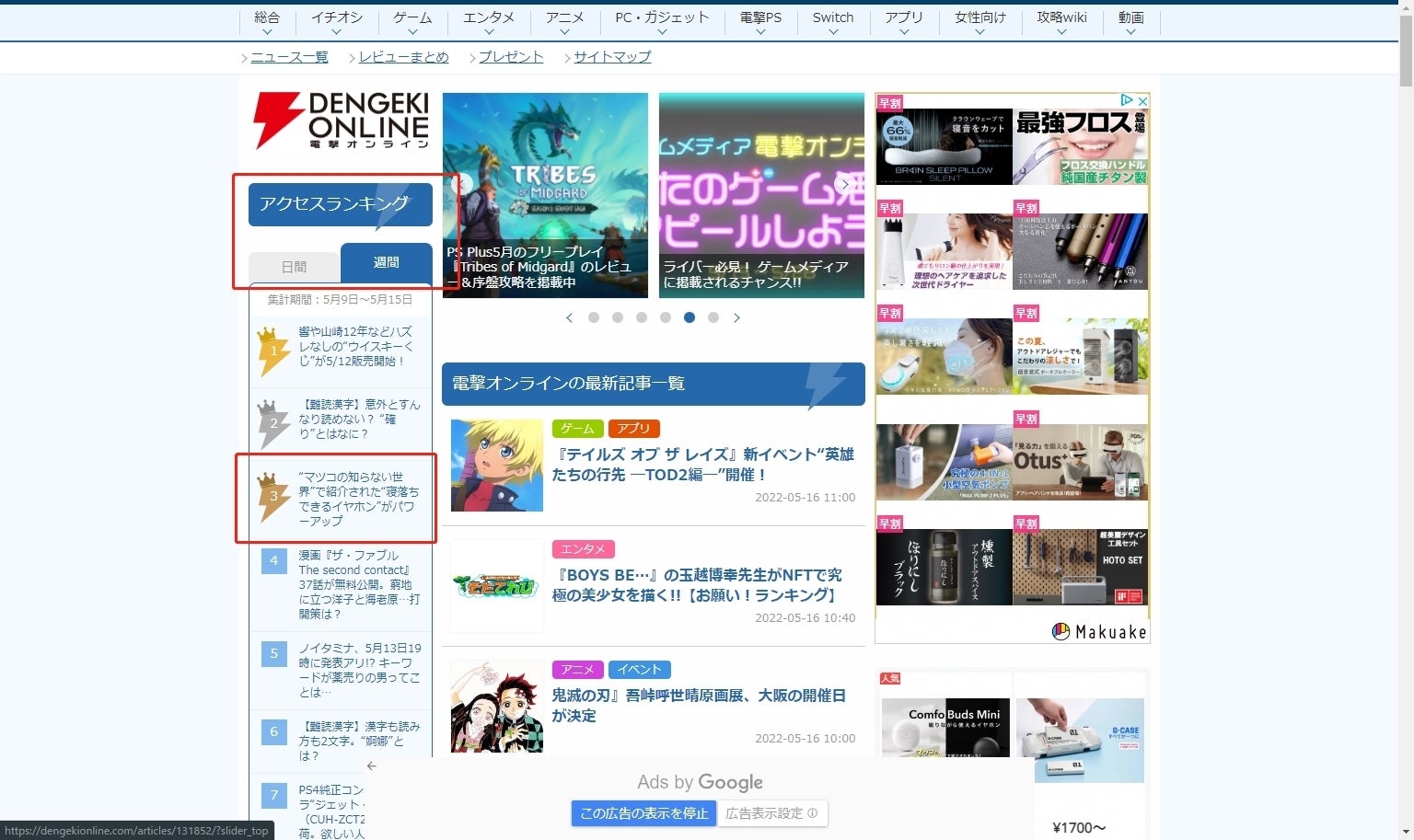This screenshot has width=1414, height=840.
Task: Click the silver crown rank 2 badge
Action: [272, 423]
